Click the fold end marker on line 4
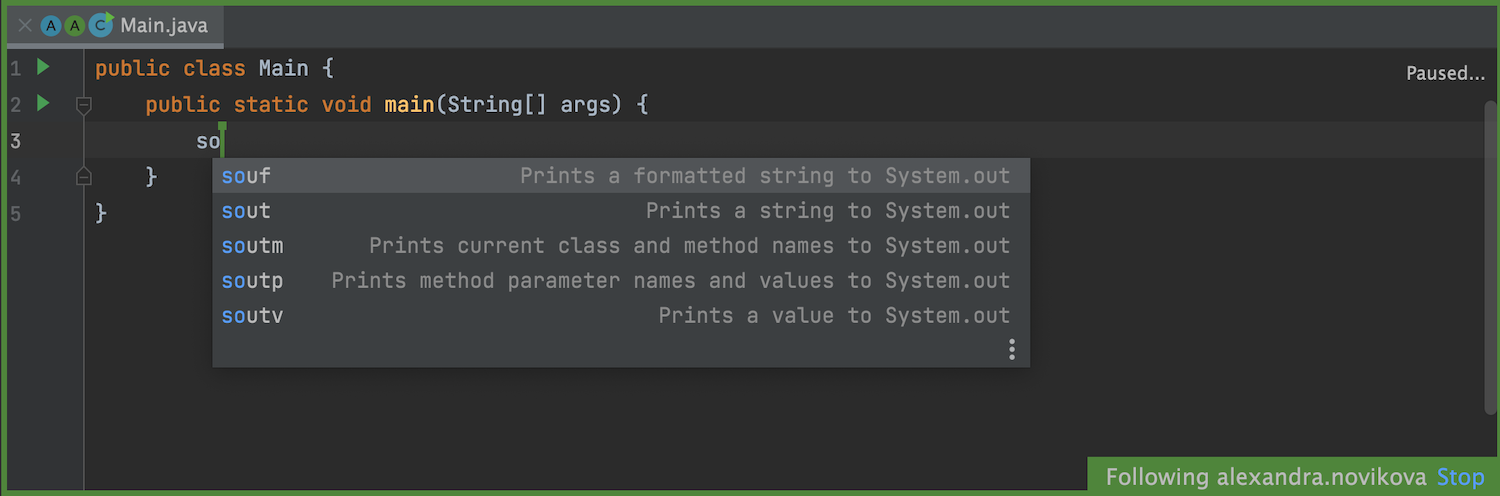The width and height of the screenshot is (1500, 496). pos(84,177)
